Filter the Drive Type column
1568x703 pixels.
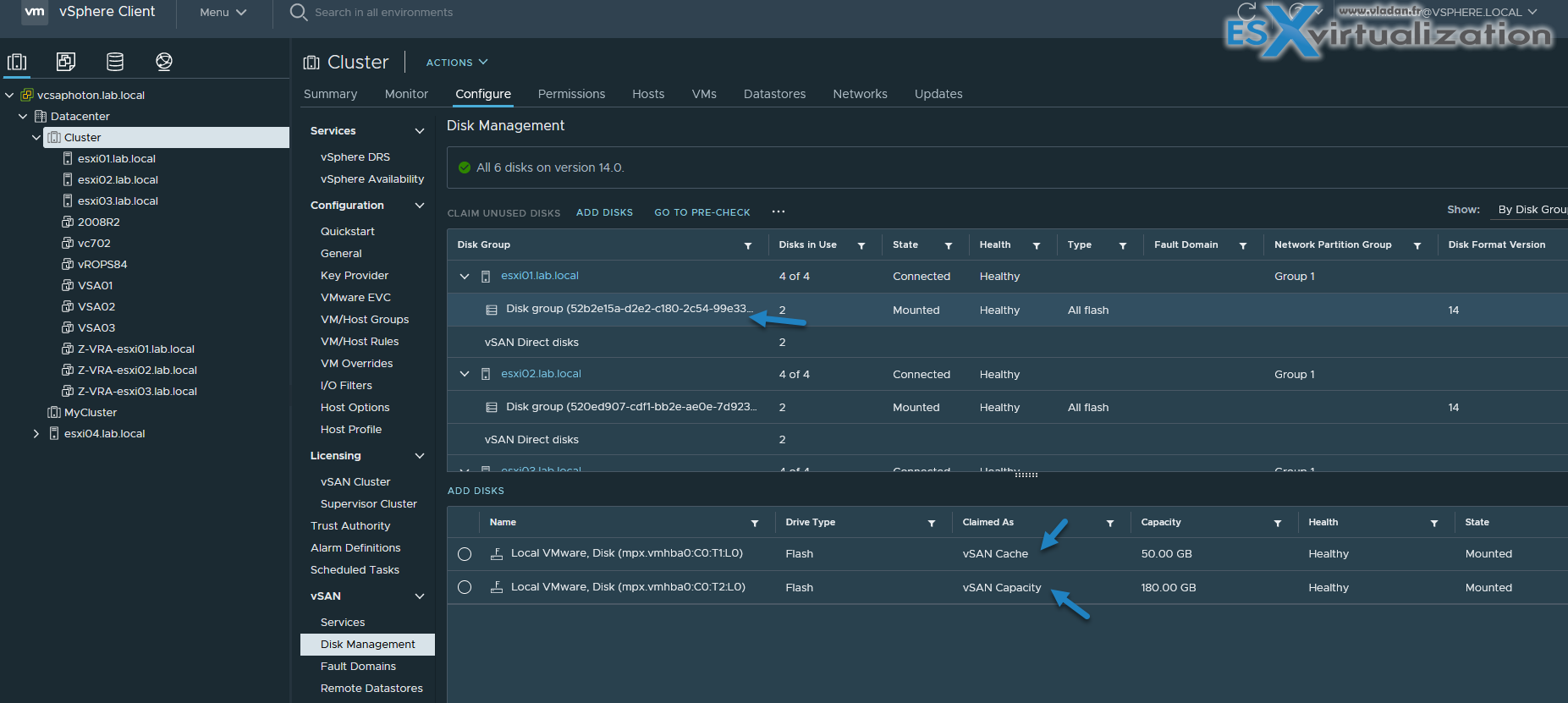932,523
